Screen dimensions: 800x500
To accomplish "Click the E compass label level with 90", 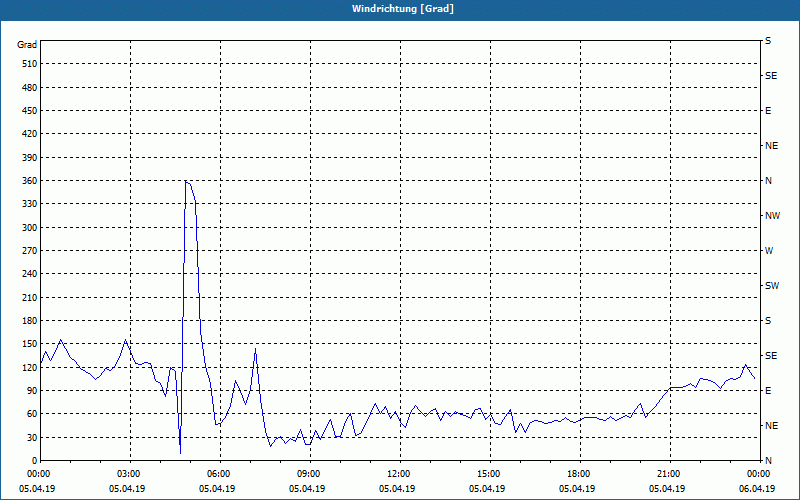I will pos(768,391).
